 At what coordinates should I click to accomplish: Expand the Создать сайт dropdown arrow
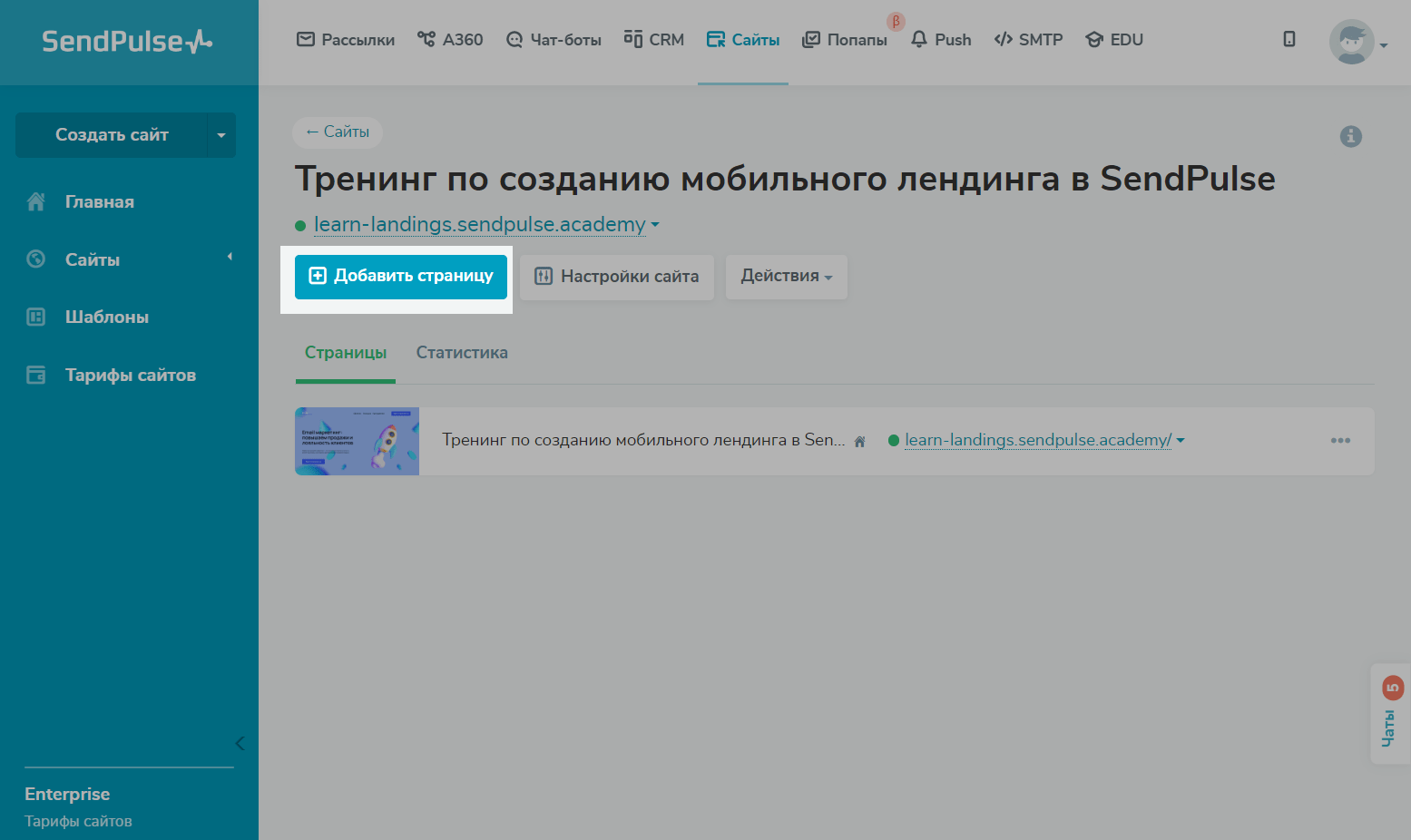point(221,135)
